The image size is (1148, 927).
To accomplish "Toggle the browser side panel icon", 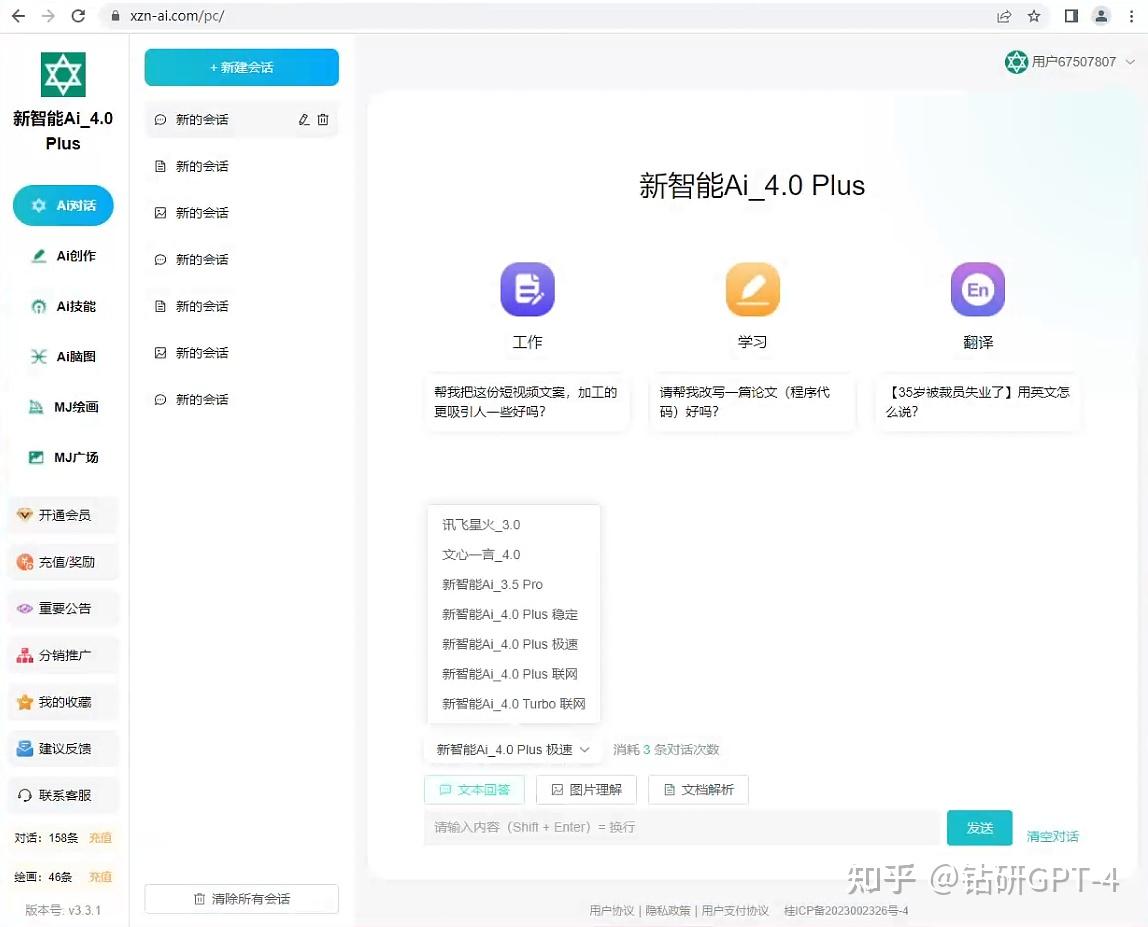I will (x=1071, y=16).
